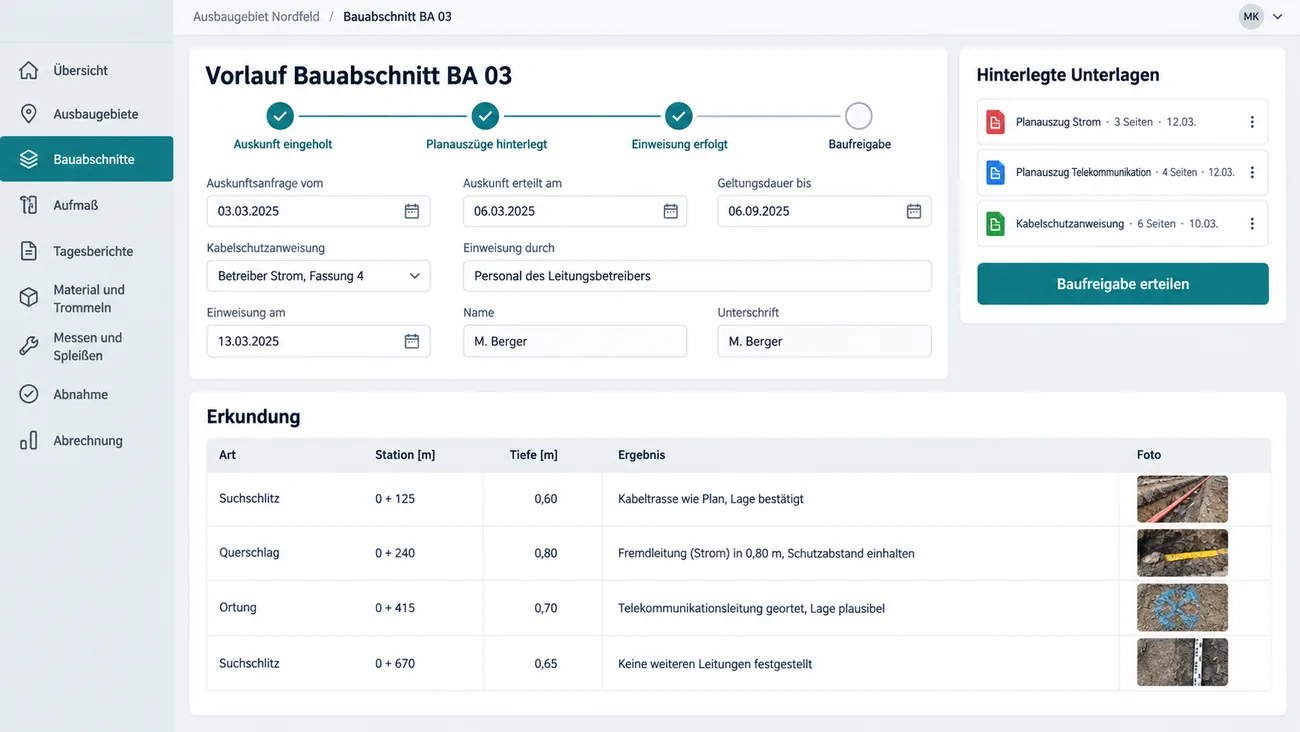Open the MK user menu chevron

(1277, 17)
